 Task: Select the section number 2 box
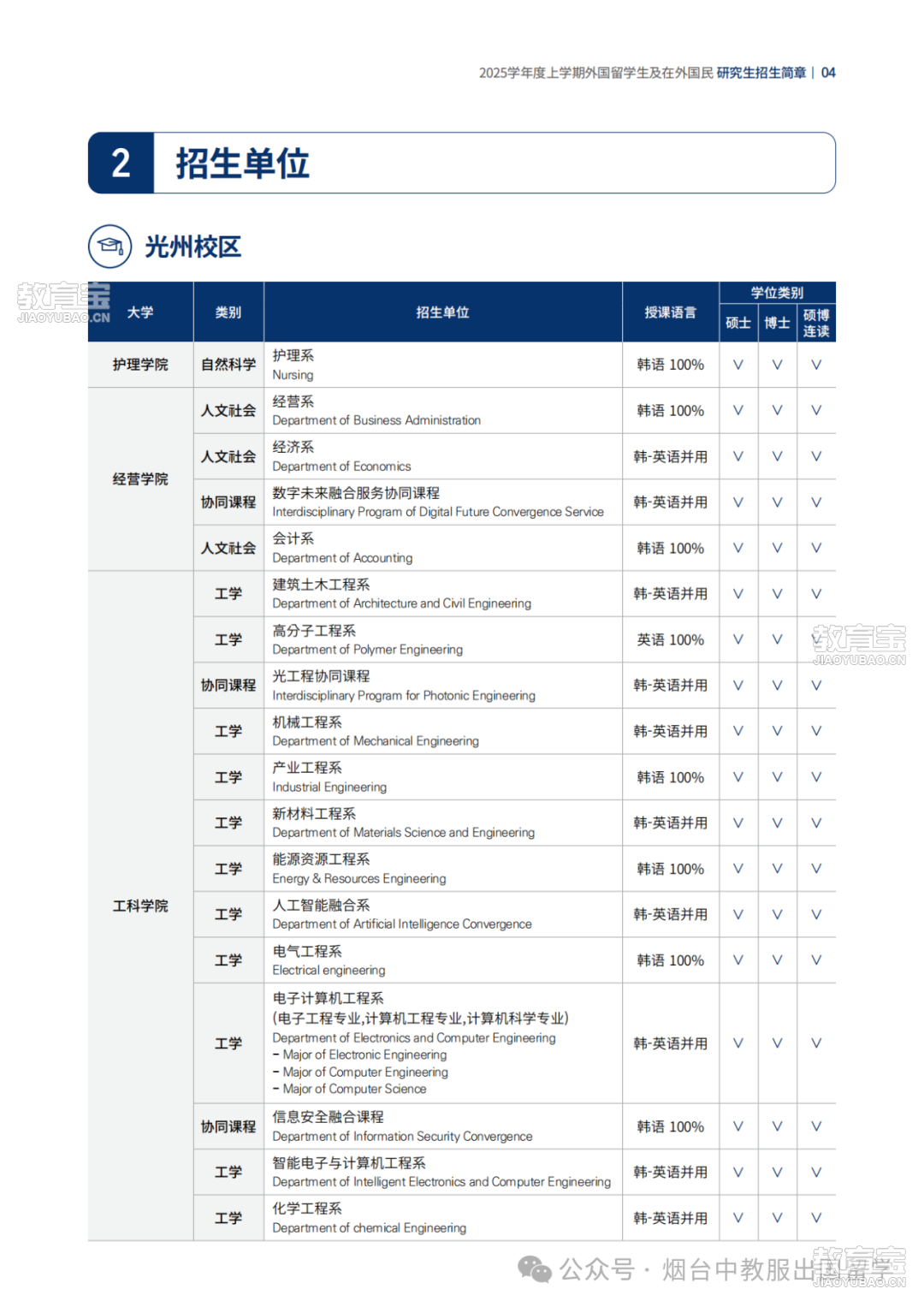point(121,163)
